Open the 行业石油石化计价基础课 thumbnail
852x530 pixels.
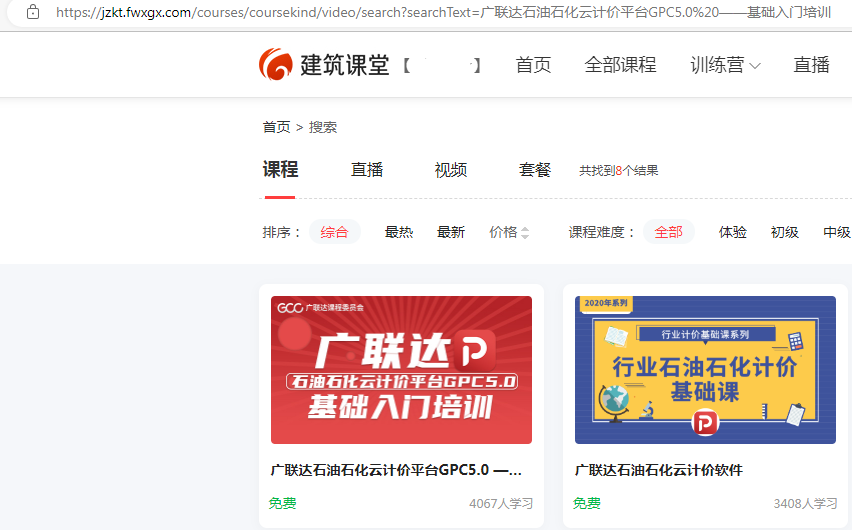(x=705, y=370)
